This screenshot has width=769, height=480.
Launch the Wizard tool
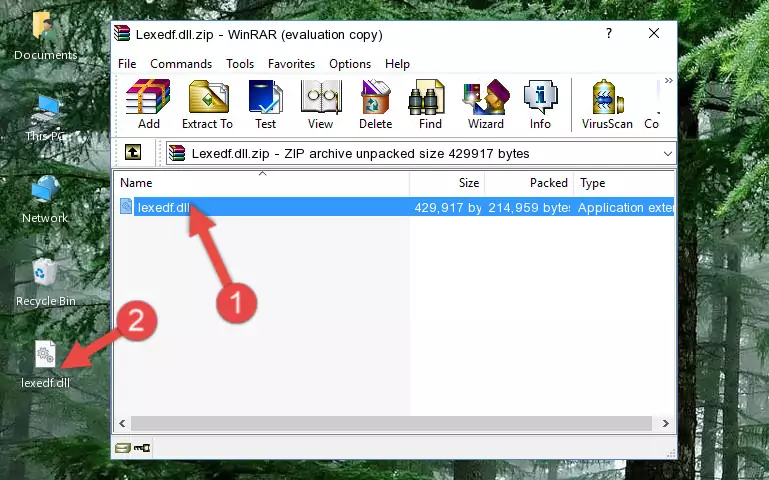coord(486,104)
